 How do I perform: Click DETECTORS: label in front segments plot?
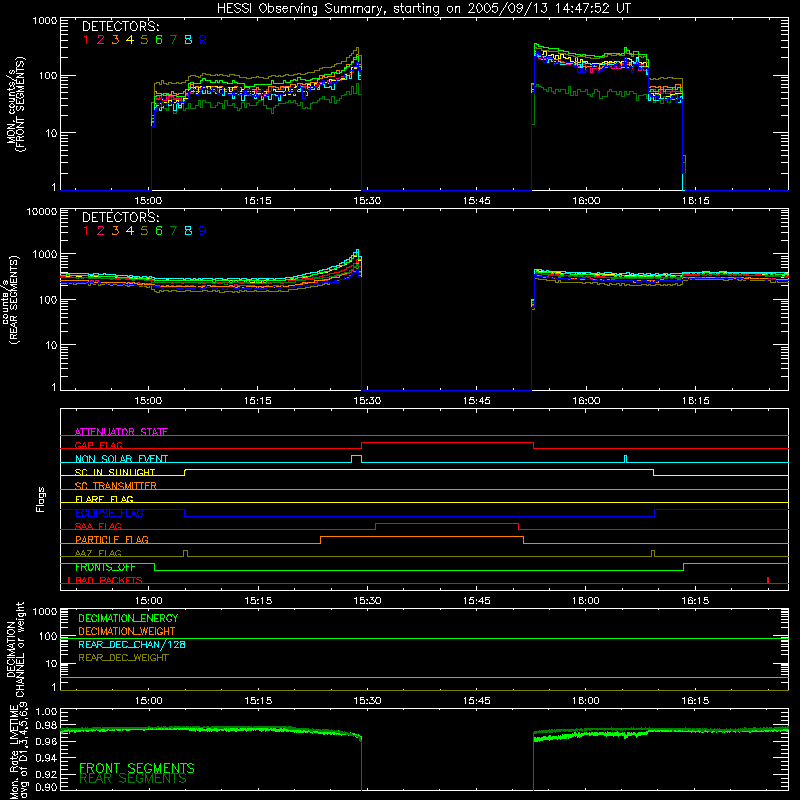pyautogui.click(x=120, y=27)
